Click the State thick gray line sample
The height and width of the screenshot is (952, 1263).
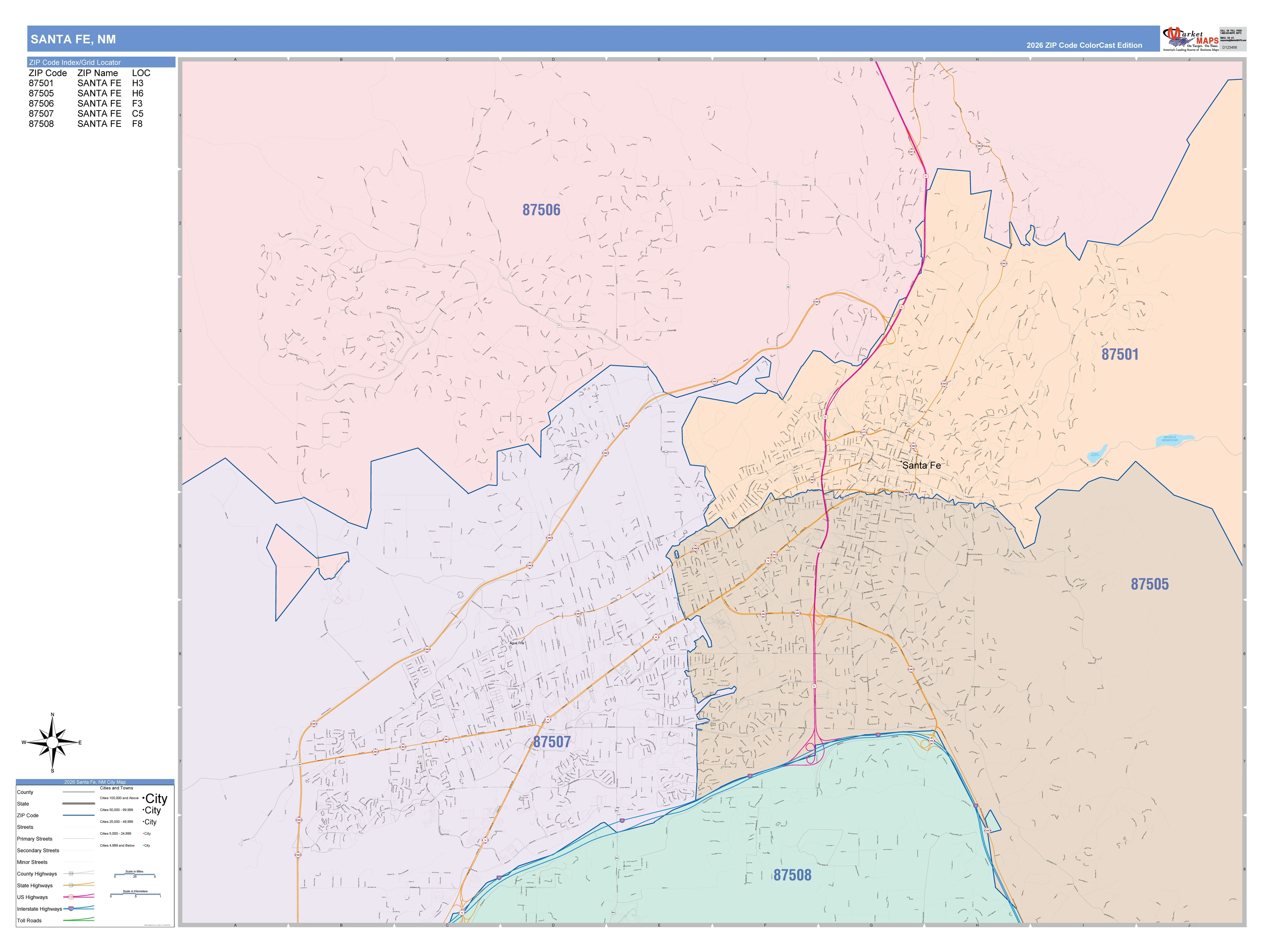click(79, 804)
